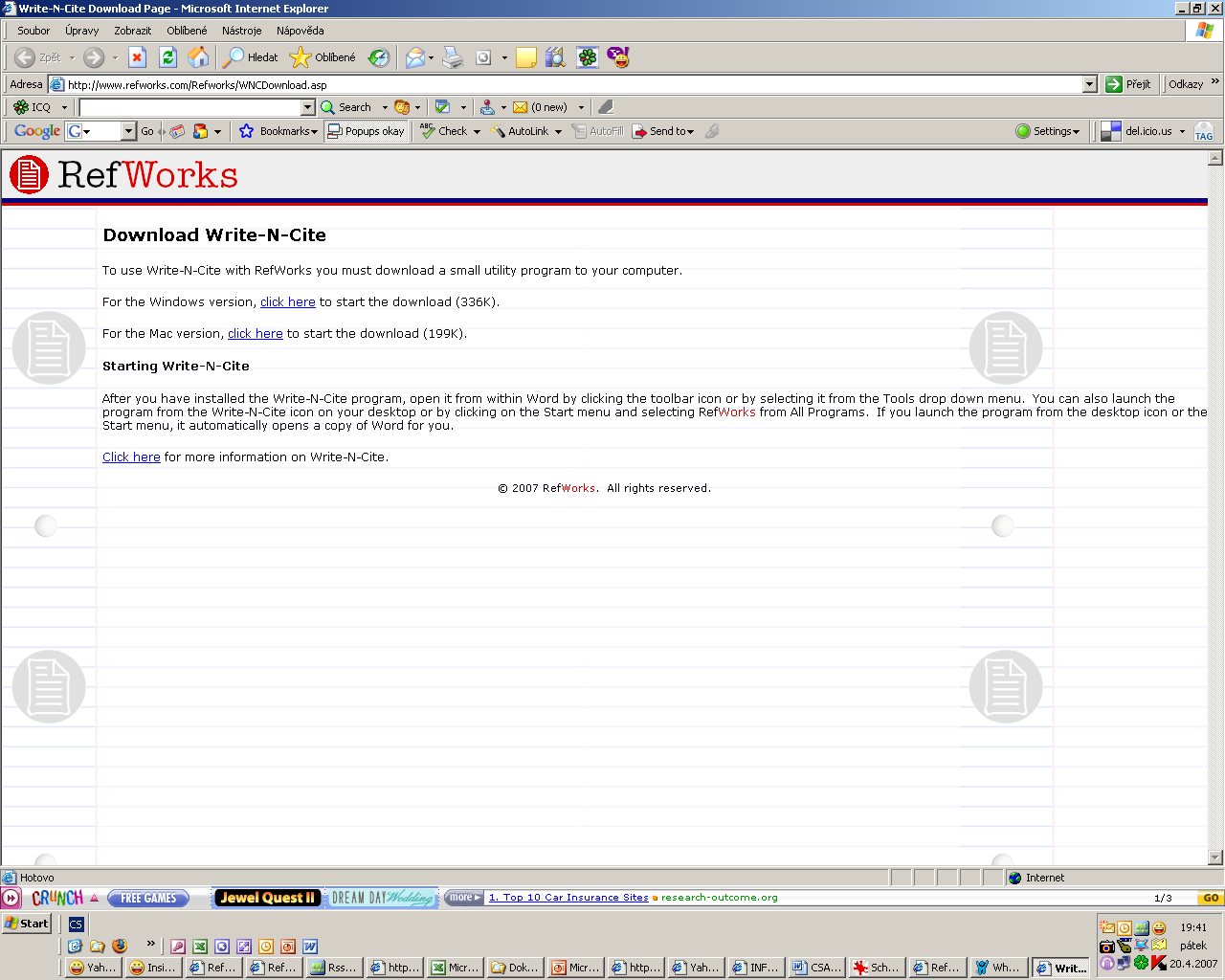Open the AutoLink dropdown arrow
Viewport: 1225px width, 980px height.
[558, 131]
